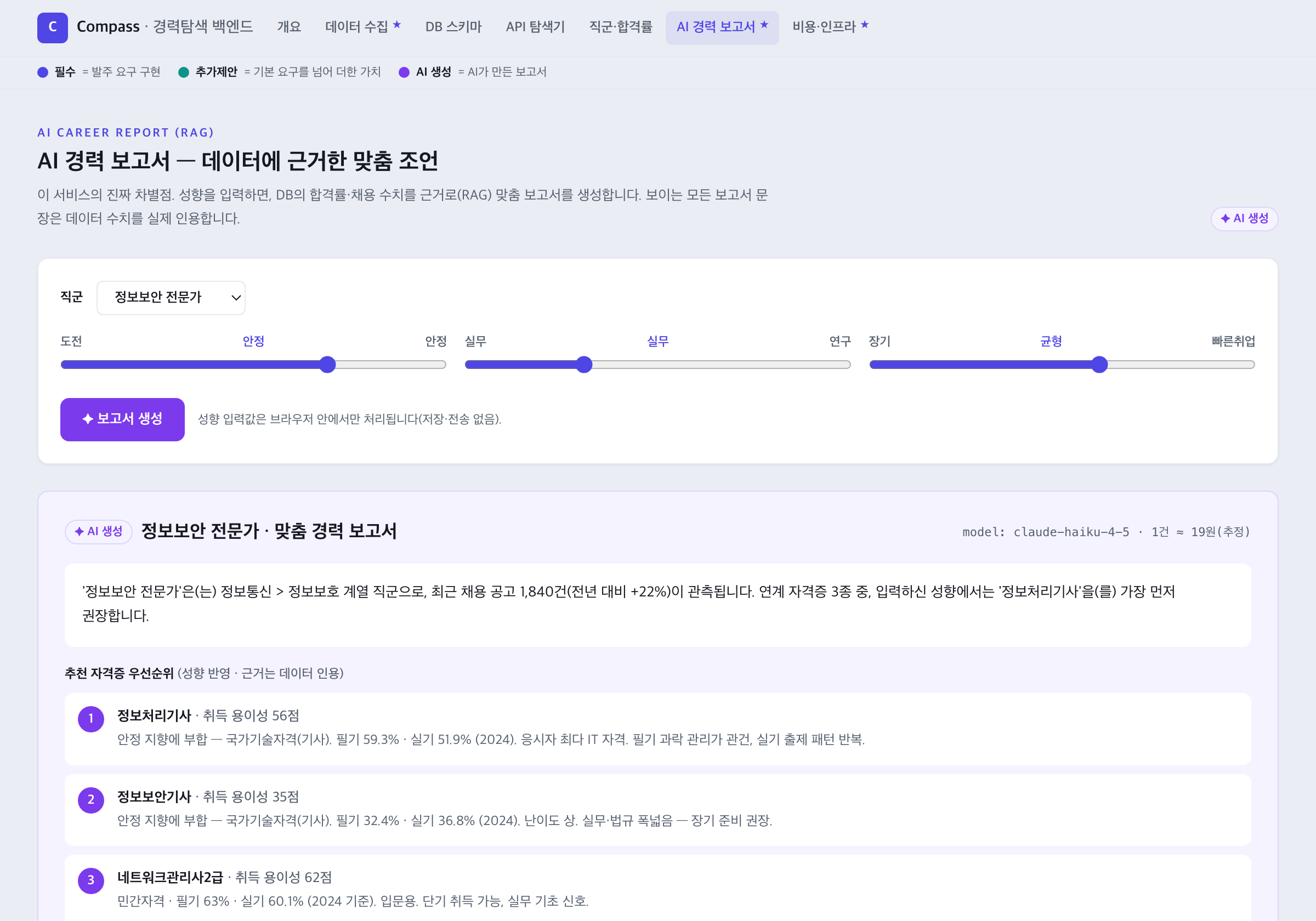Open the DB 스키마 tab
Viewport: 1316px width, 921px height.
point(453,27)
